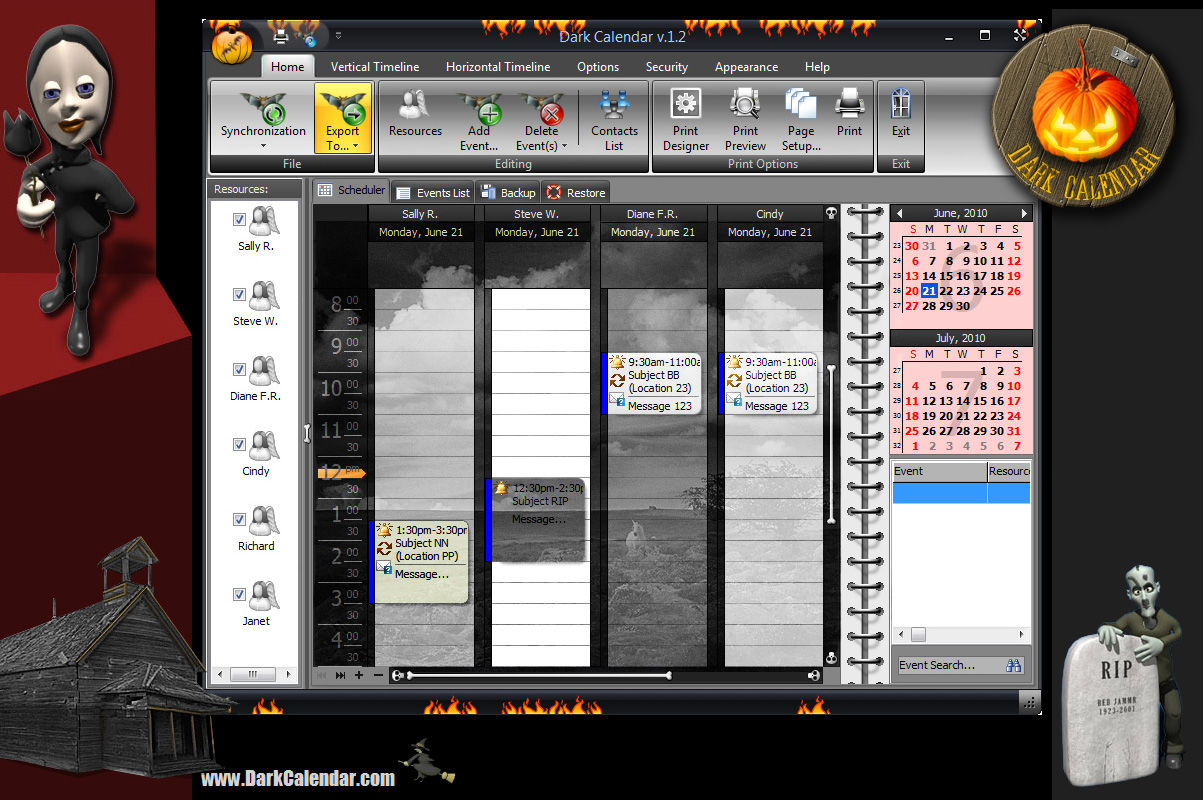Click the horizontal zoom slider at bottom
This screenshot has height=800, width=1203.
tap(540, 676)
